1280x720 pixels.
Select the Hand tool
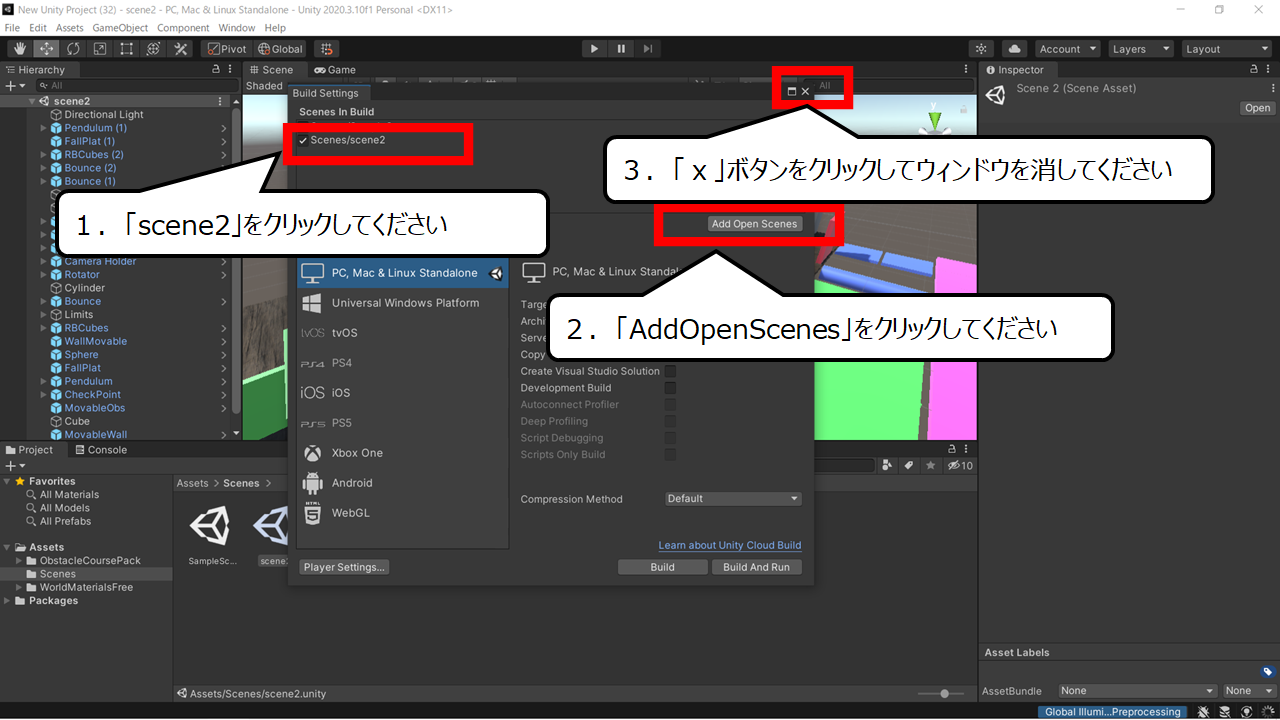pyautogui.click(x=19, y=49)
